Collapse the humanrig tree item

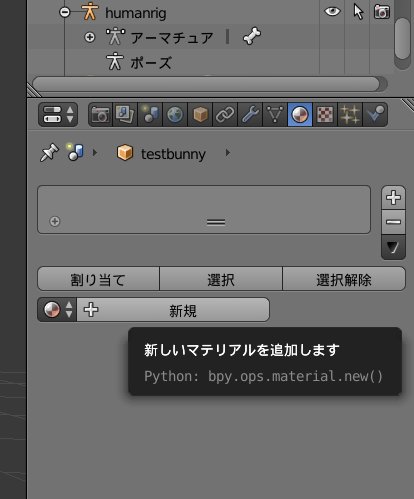click(x=65, y=12)
